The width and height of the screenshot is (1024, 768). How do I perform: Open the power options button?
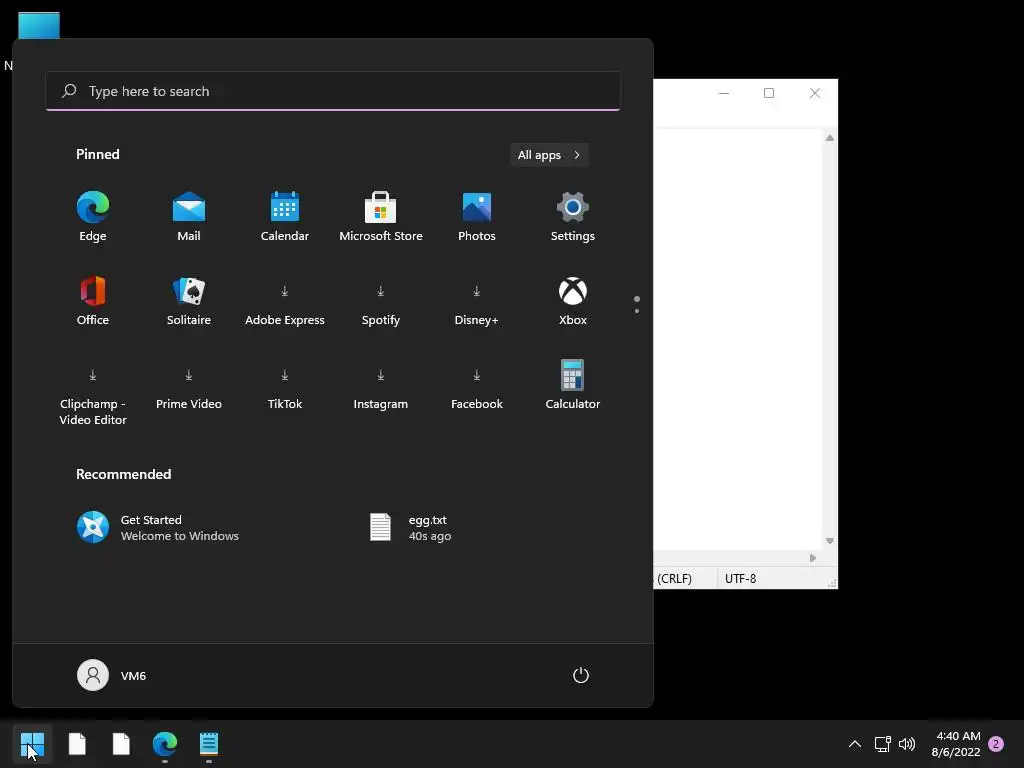tap(581, 675)
